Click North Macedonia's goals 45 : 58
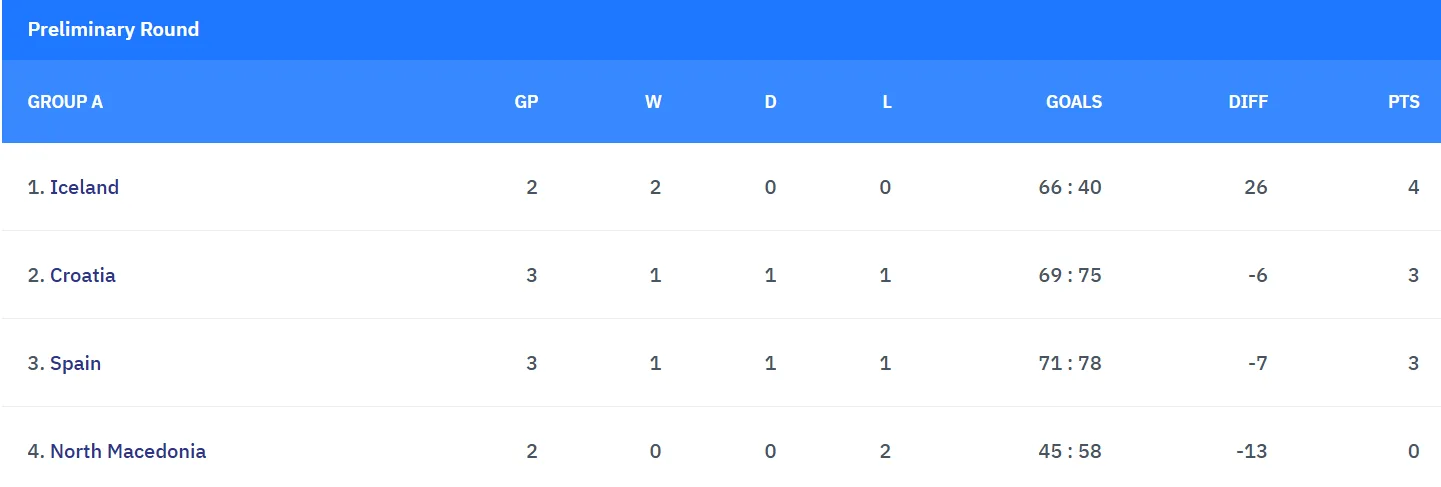Viewport: 1441px width, 487px height. (1070, 451)
